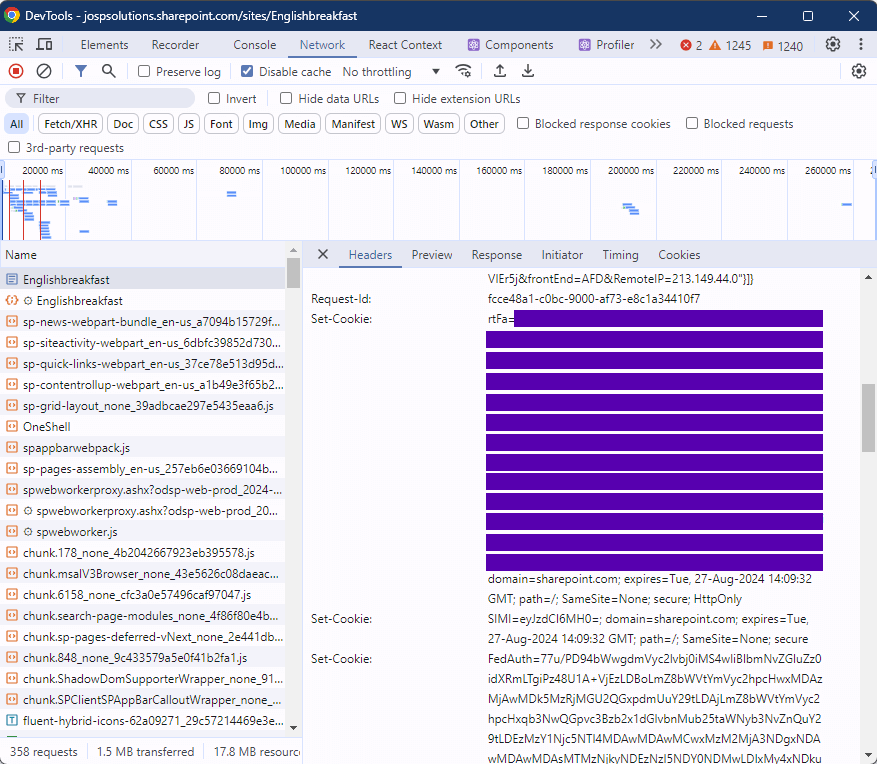Enable Blocked response cookies checkbox
Viewport: 877px width, 764px height.
[x=523, y=123]
